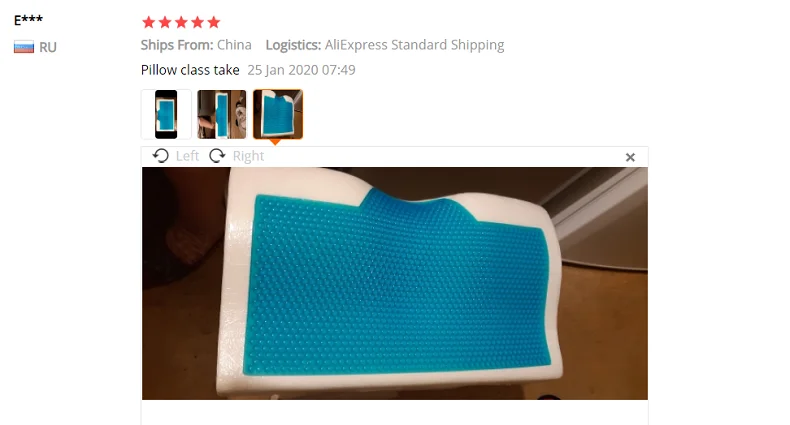The height and width of the screenshot is (425, 790).
Task: Click the rotate left arrow icon
Action: coord(161,156)
